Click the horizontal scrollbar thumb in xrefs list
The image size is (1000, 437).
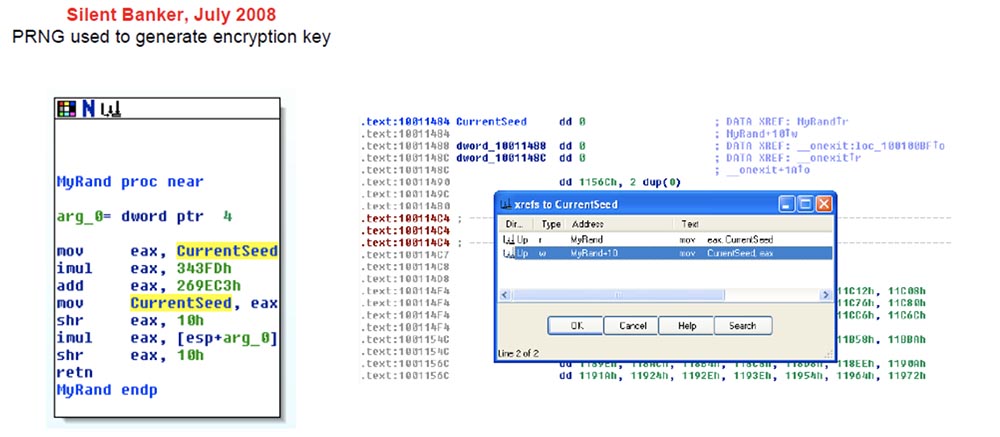click(618, 295)
